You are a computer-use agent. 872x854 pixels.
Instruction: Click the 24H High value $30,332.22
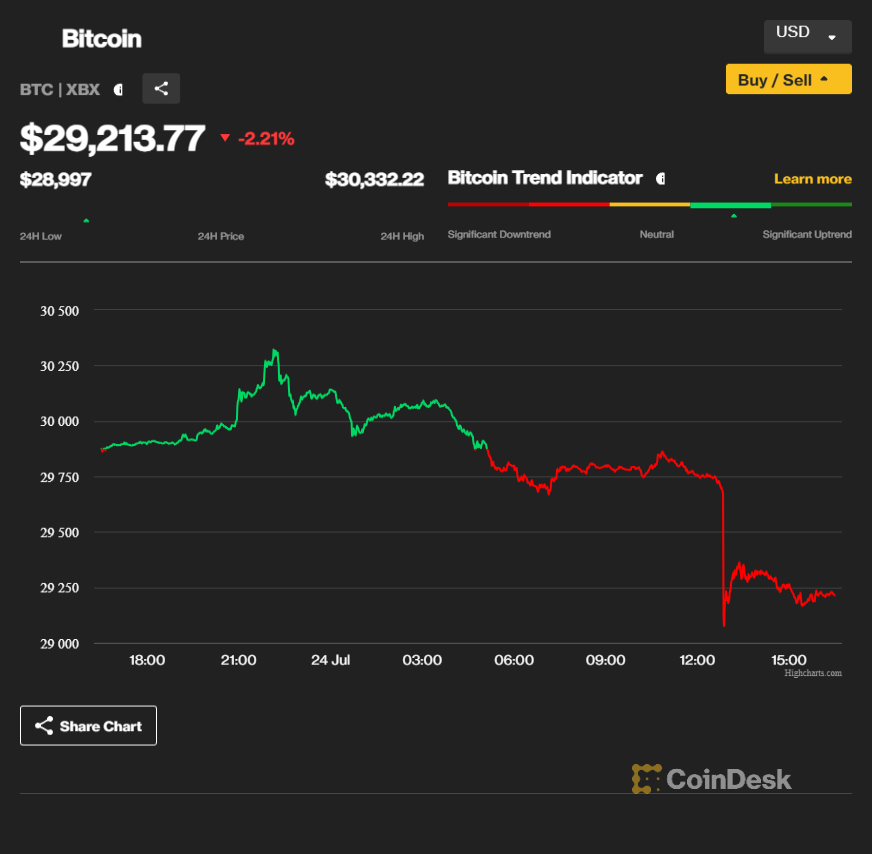(374, 180)
